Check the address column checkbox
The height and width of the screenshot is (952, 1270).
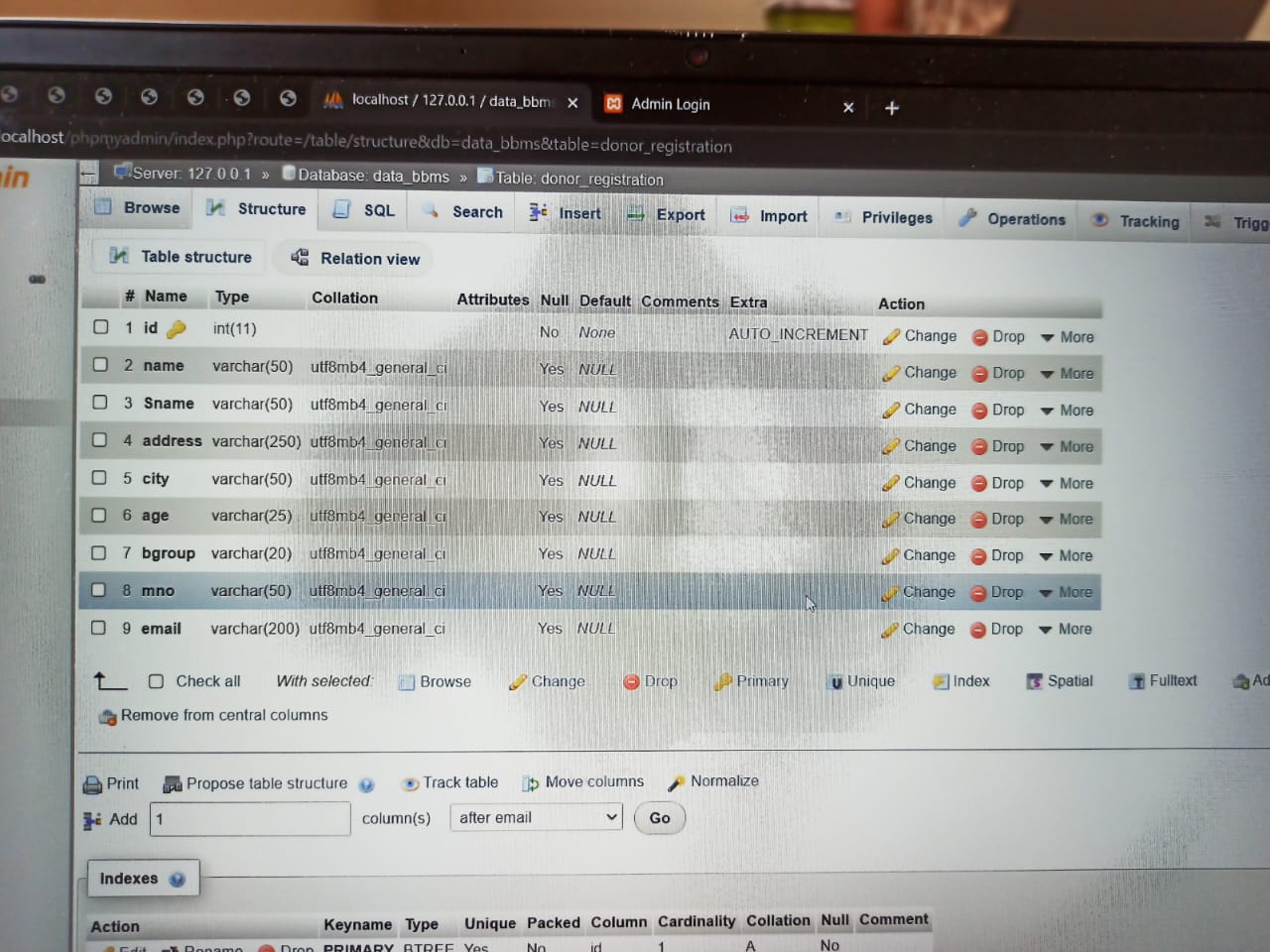99,439
